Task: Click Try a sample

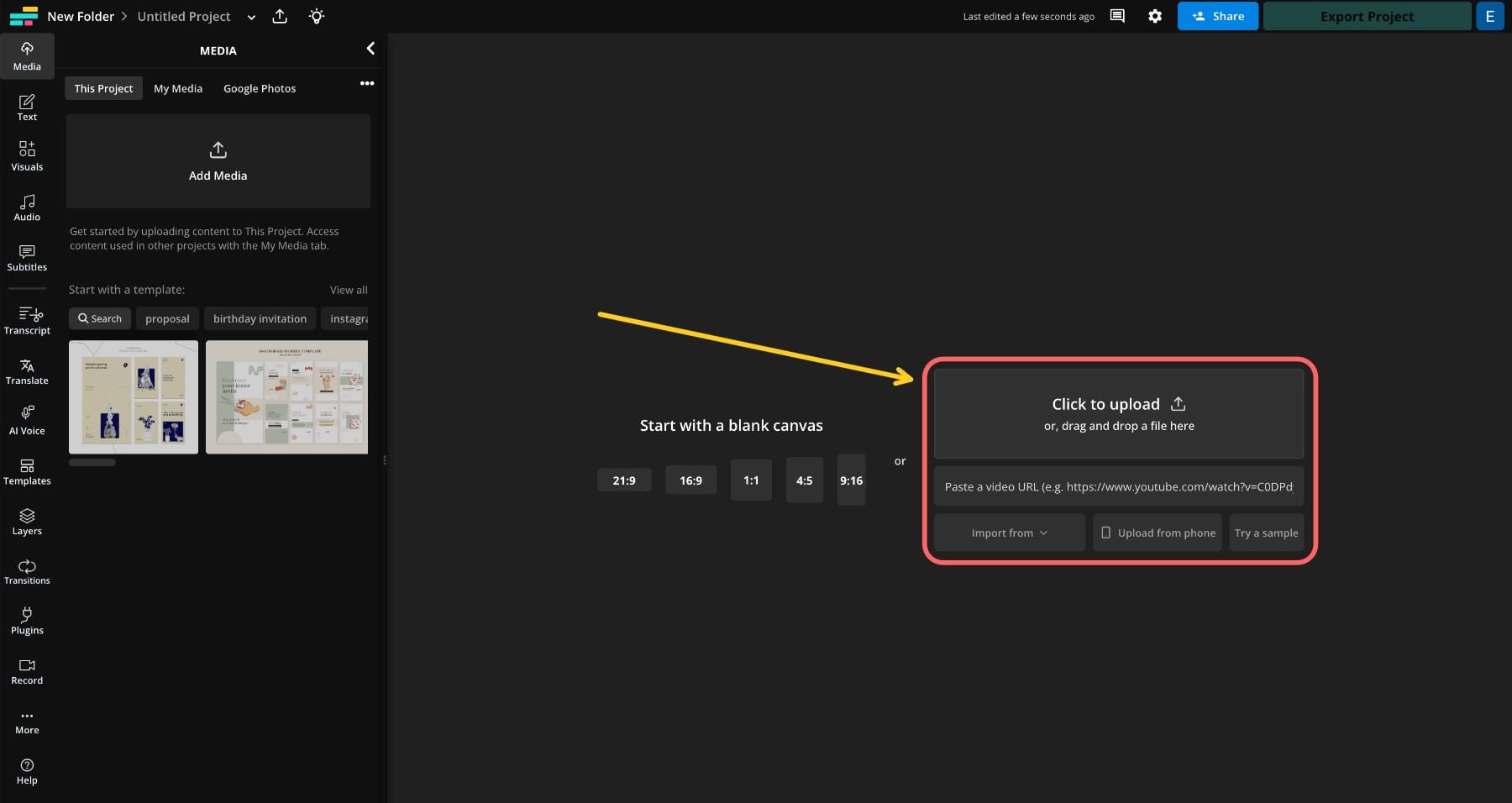Action: pos(1265,533)
